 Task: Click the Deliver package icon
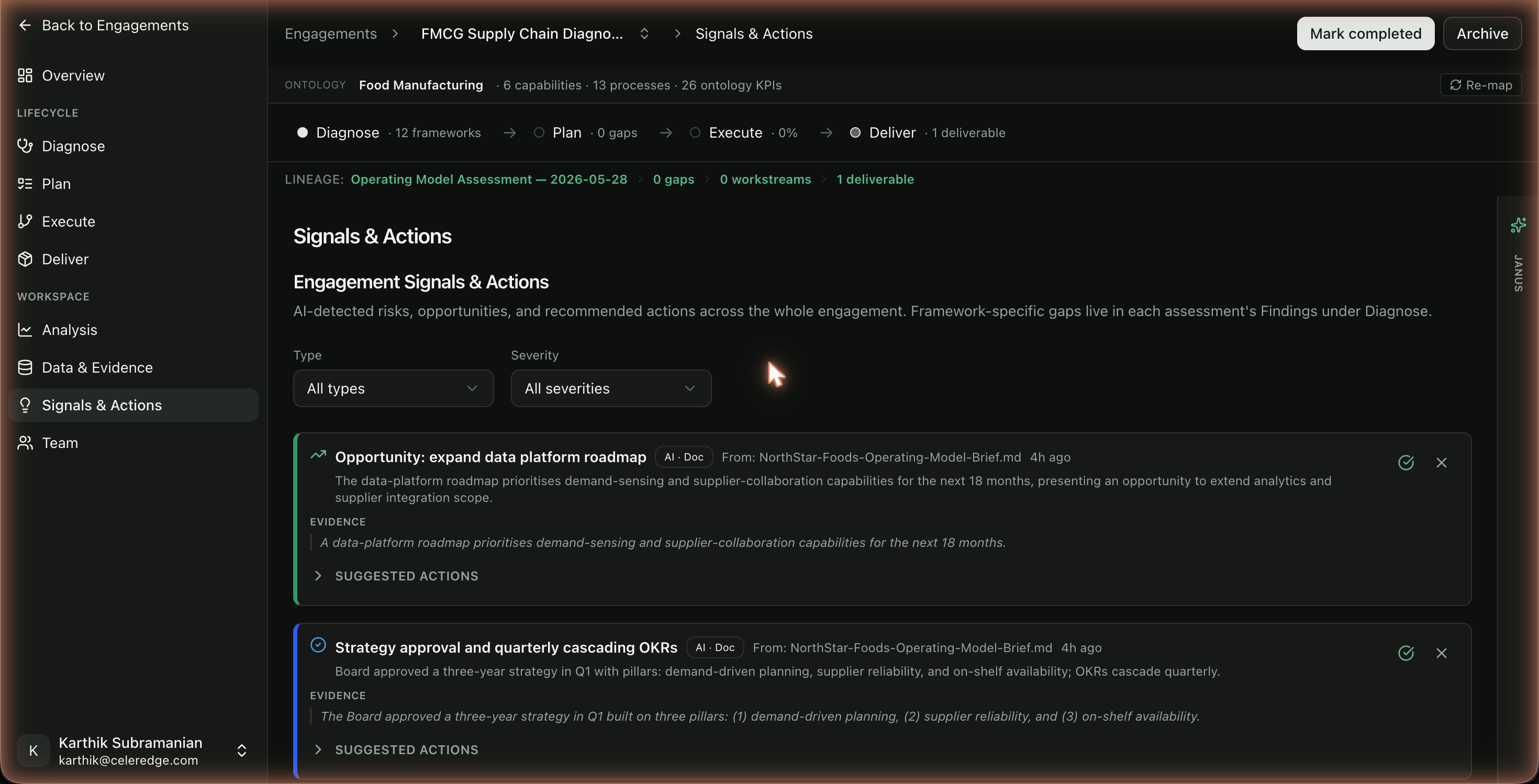pyautogui.click(x=25, y=259)
